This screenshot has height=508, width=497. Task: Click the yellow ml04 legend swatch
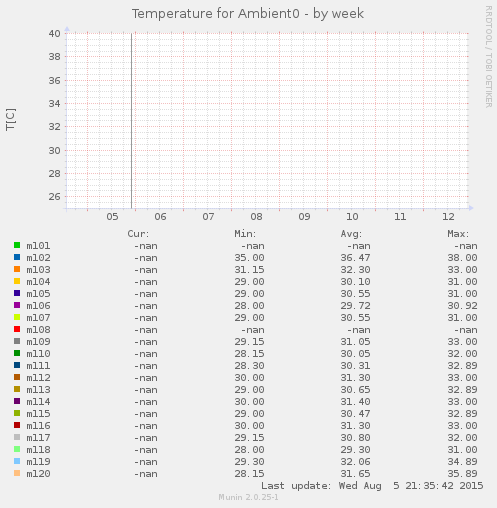(x=17, y=281)
